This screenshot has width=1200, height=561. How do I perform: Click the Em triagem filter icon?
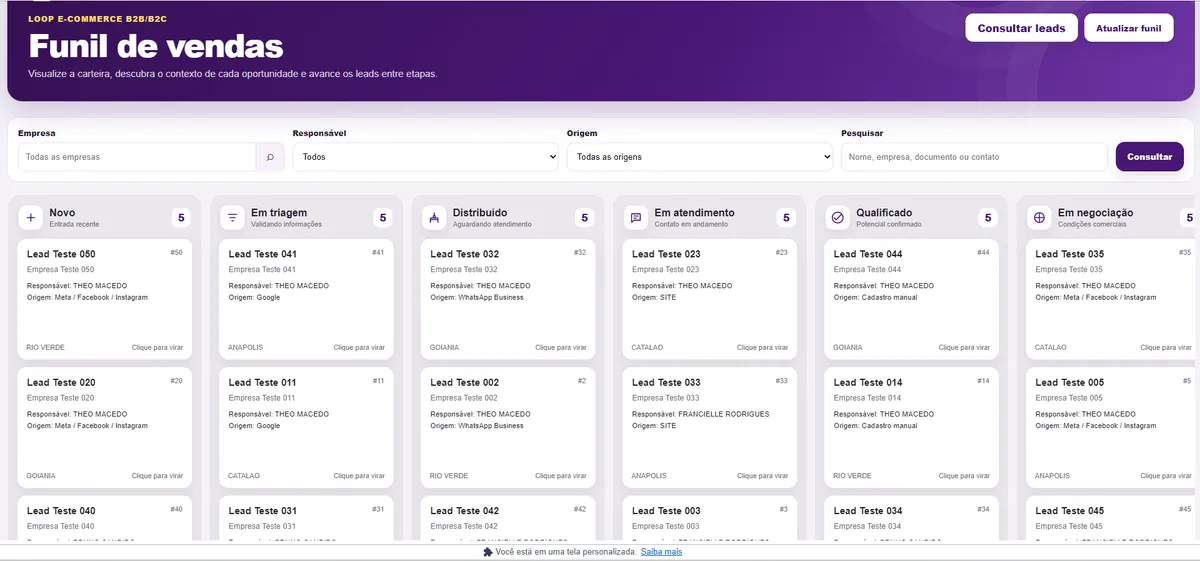click(233, 217)
